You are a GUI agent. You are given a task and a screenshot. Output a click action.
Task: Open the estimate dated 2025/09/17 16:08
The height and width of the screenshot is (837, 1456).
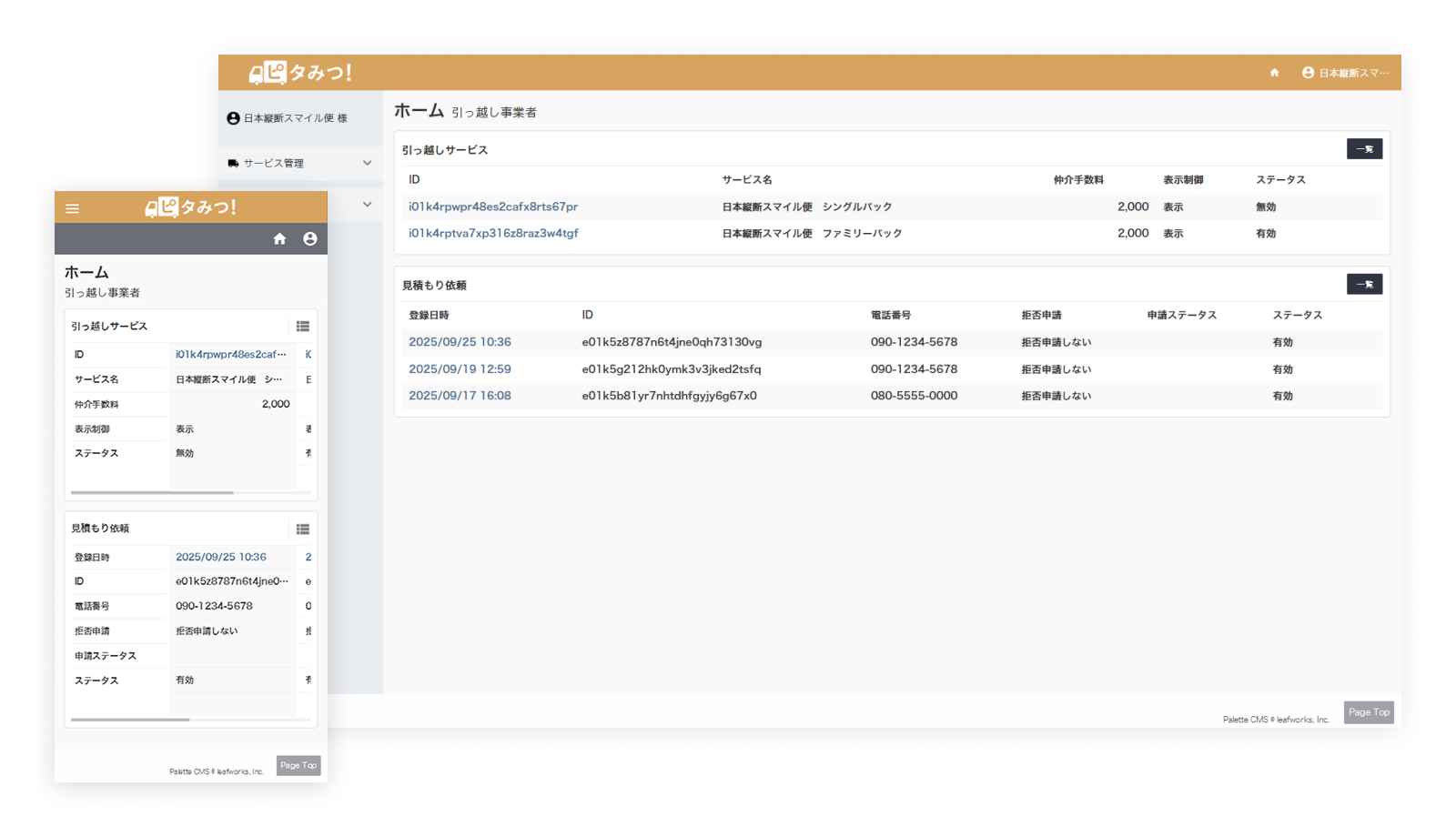pyautogui.click(x=460, y=396)
